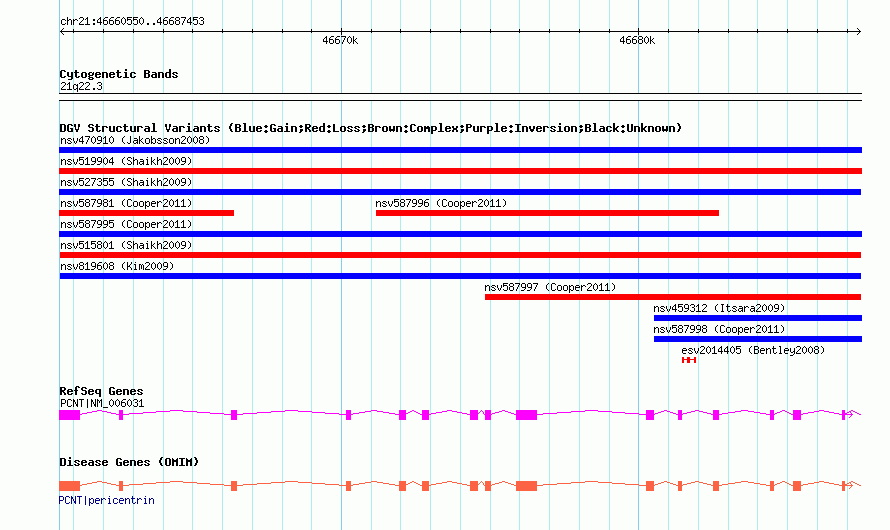Click the first large magenta PCNT exon block

click(x=70, y=415)
